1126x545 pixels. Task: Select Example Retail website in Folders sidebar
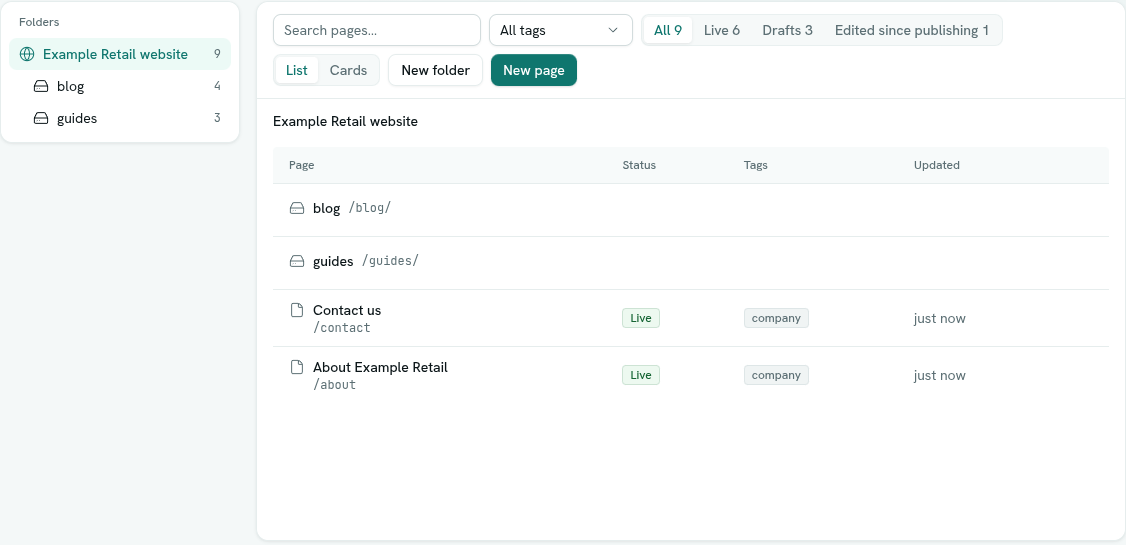(x=120, y=54)
